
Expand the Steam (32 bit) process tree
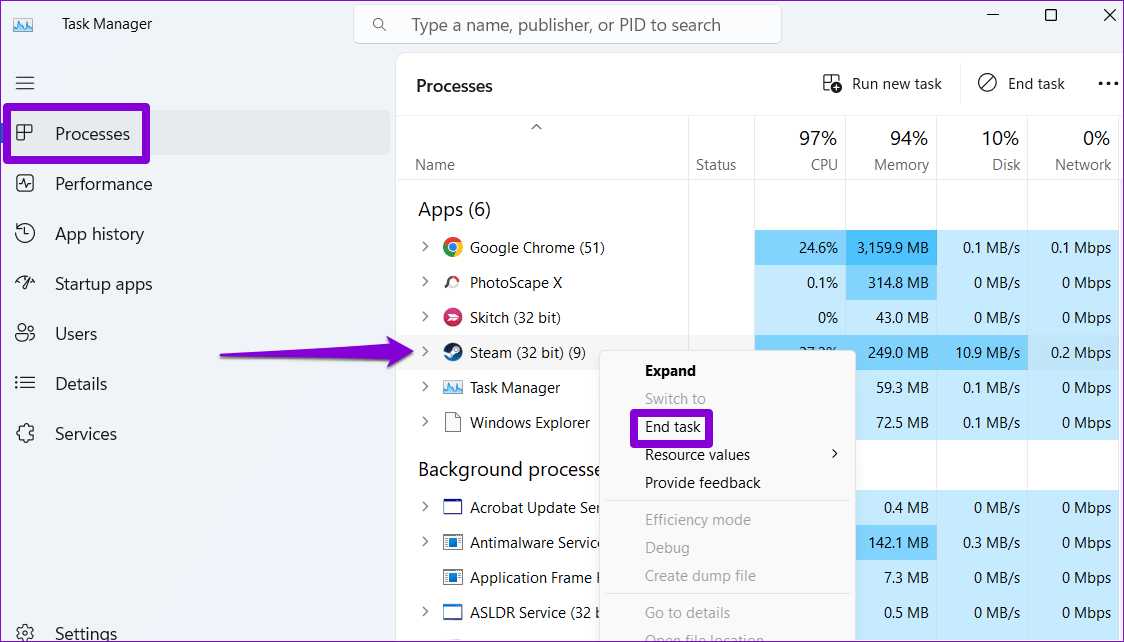pos(426,352)
